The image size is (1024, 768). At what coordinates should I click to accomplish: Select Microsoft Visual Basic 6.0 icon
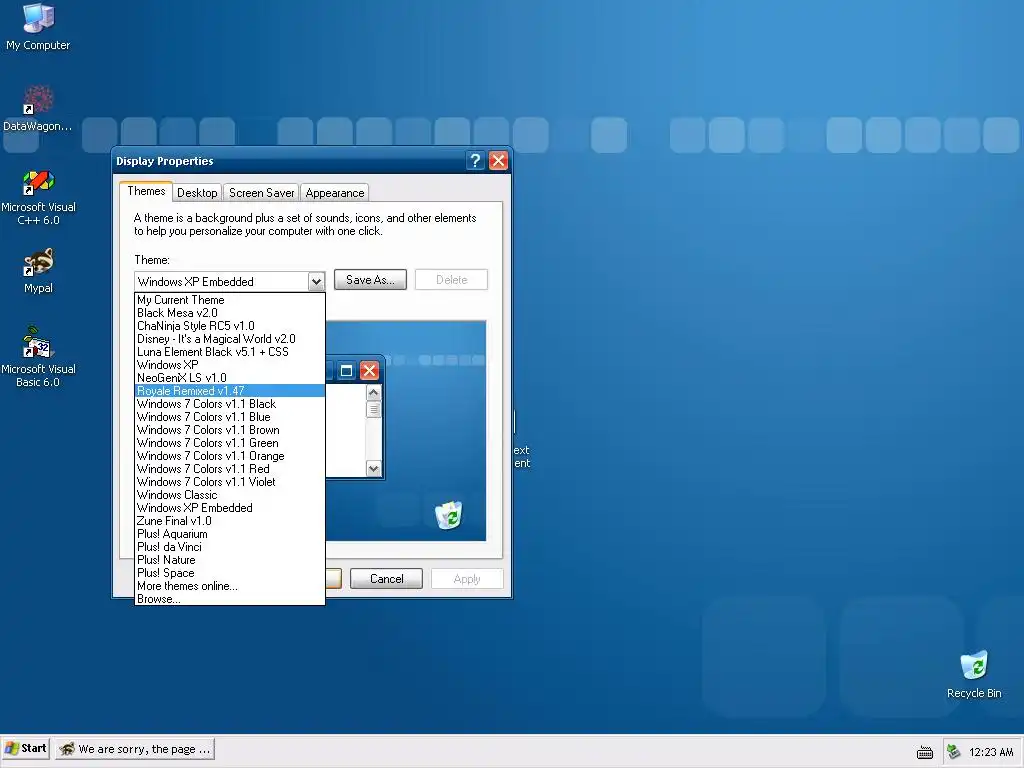tap(38, 357)
